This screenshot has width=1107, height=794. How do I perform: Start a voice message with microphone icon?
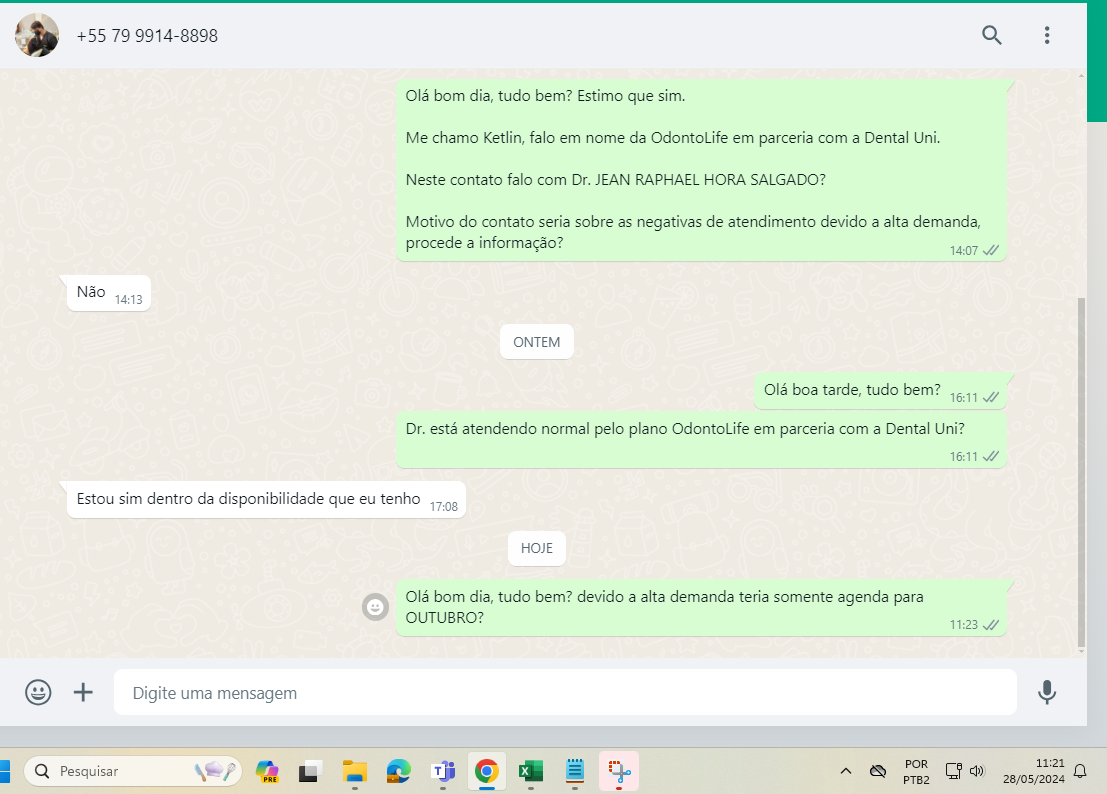[x=1047, y=692]
